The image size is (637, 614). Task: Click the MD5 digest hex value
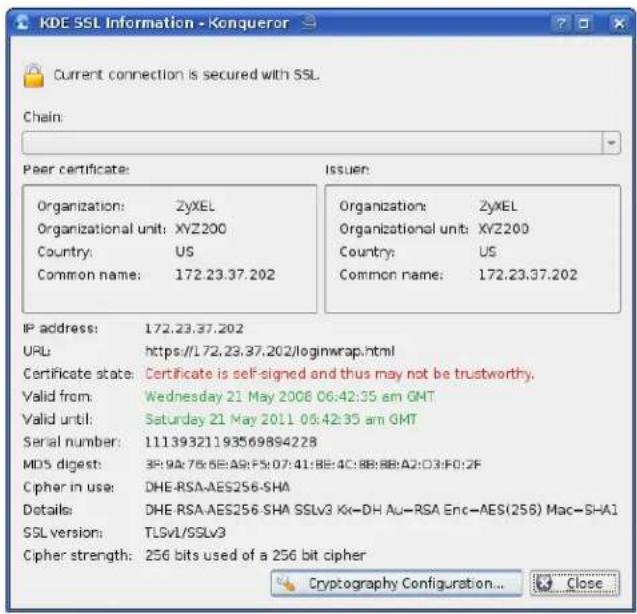313,464
